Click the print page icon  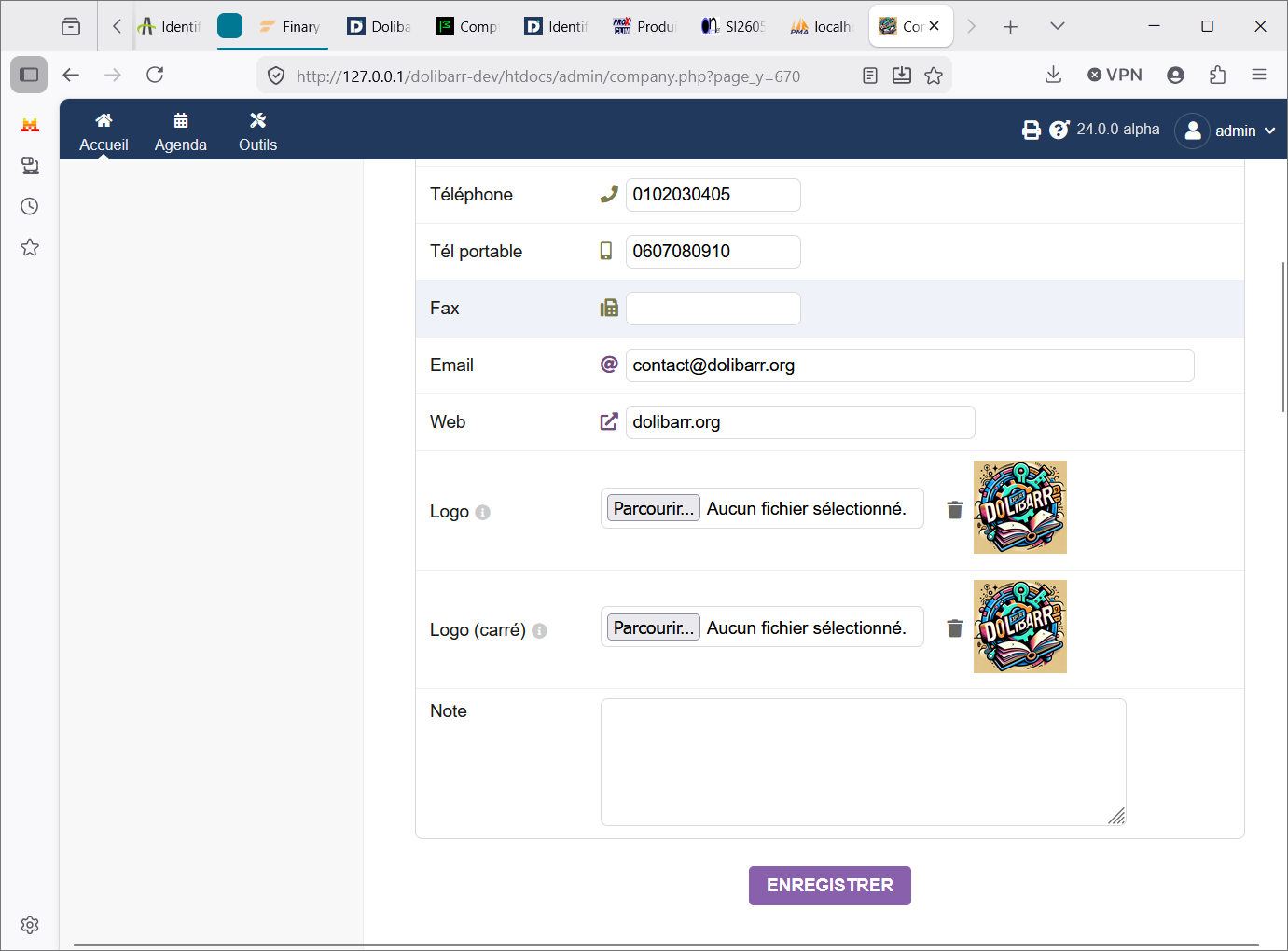[1032, 131]
